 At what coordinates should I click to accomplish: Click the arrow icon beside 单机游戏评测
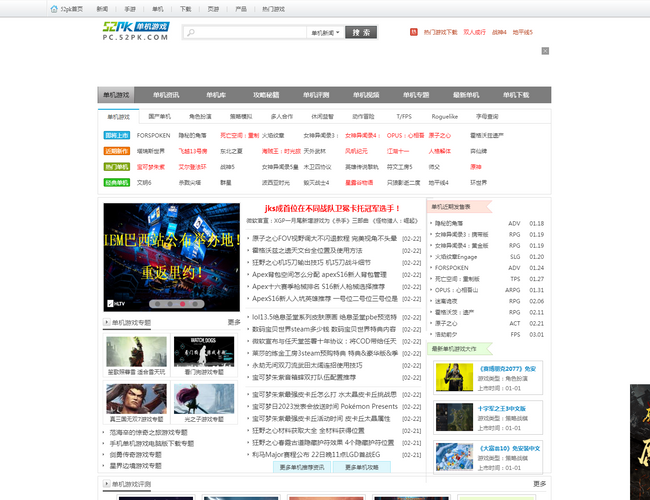(107, 484)
